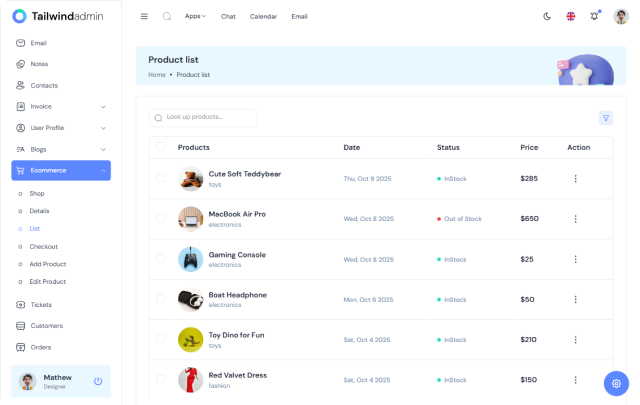Click the Home breadcrumb link
Image resolution: width=640 pixels, height=405 pixels.
pos(157,75)
